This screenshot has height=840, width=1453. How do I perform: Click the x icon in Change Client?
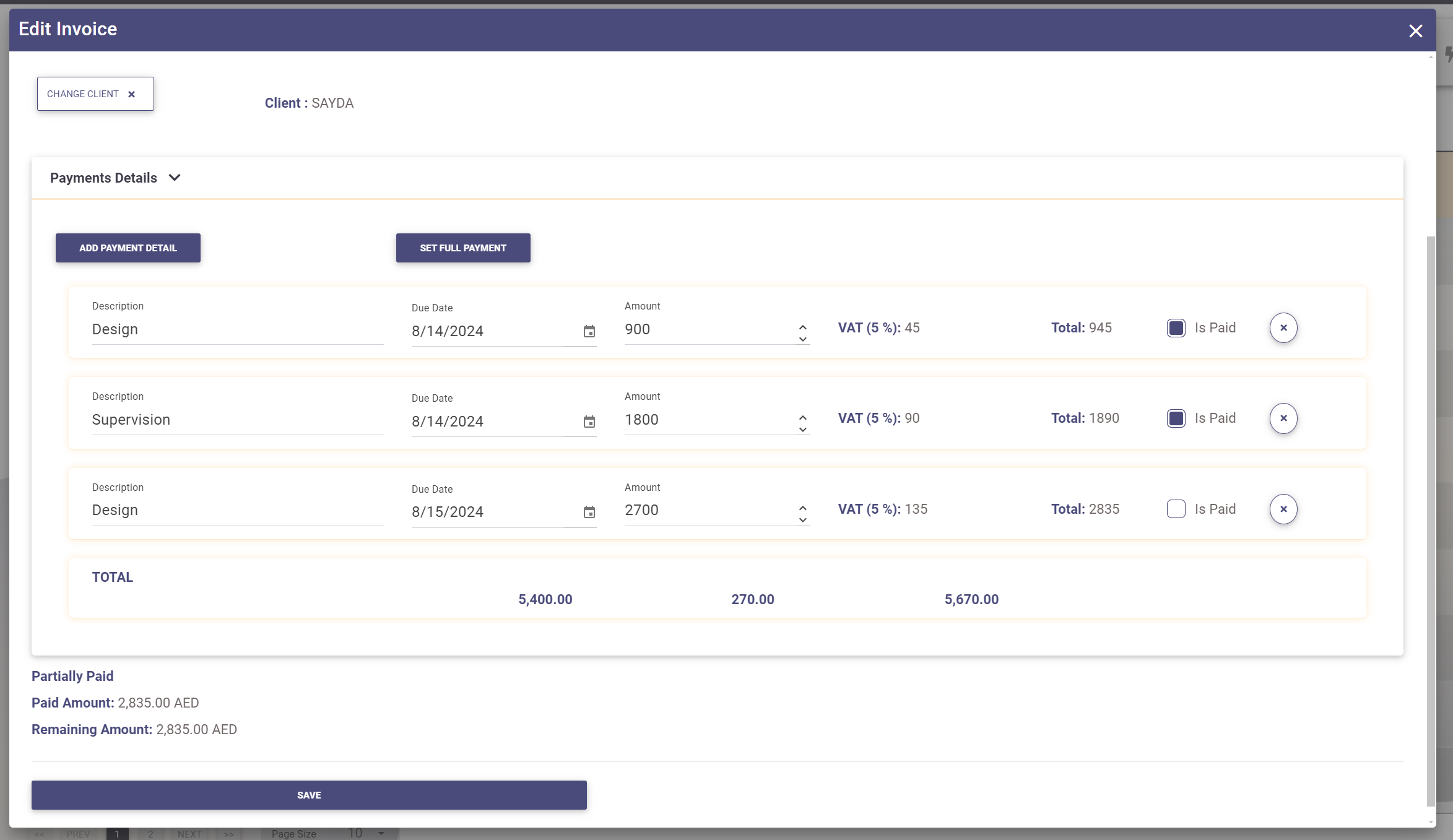pyautogui.click(x=131, y=94)
